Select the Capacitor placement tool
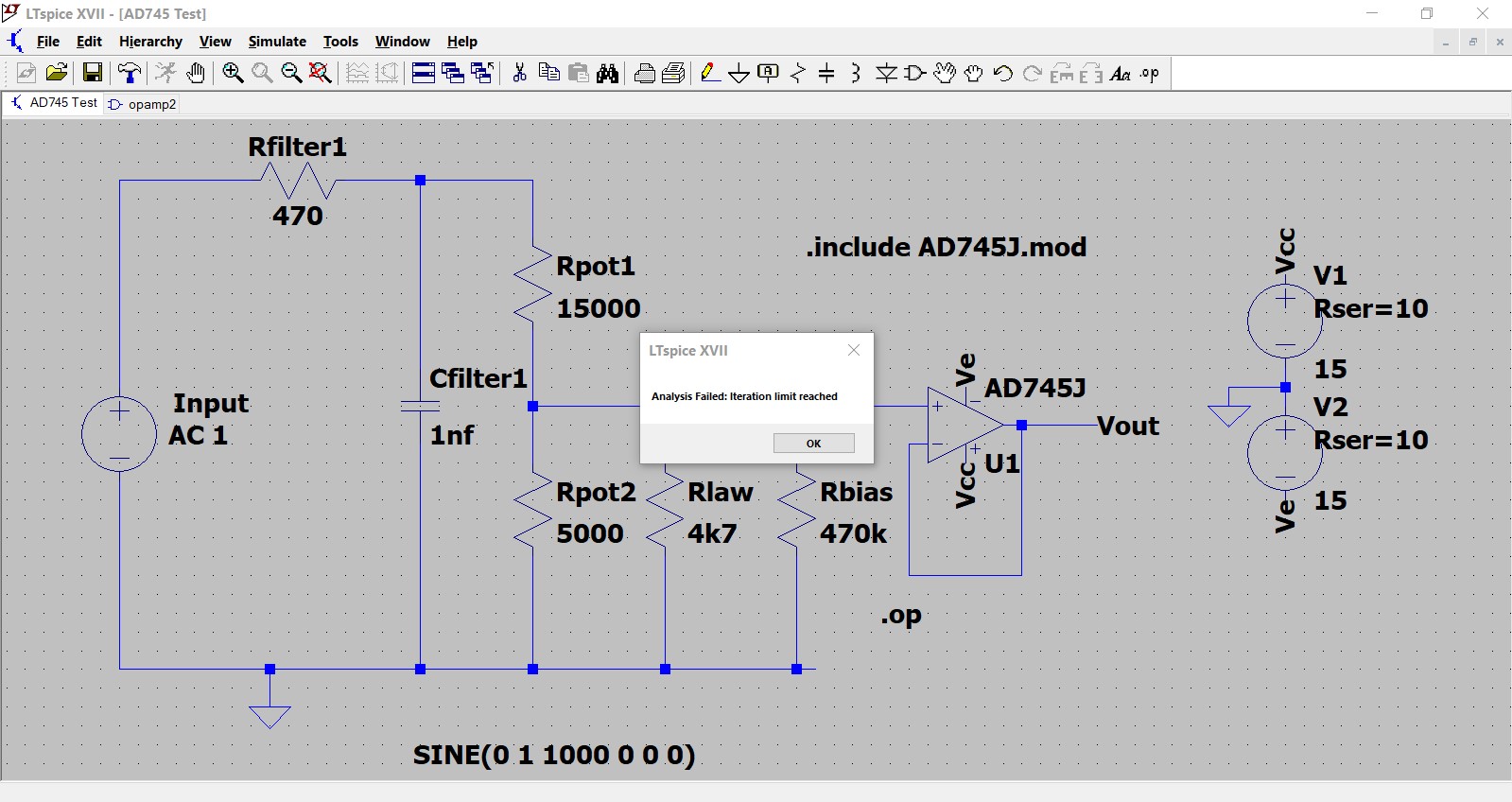This screenshot has width=1512, height=802. [826, 73]
